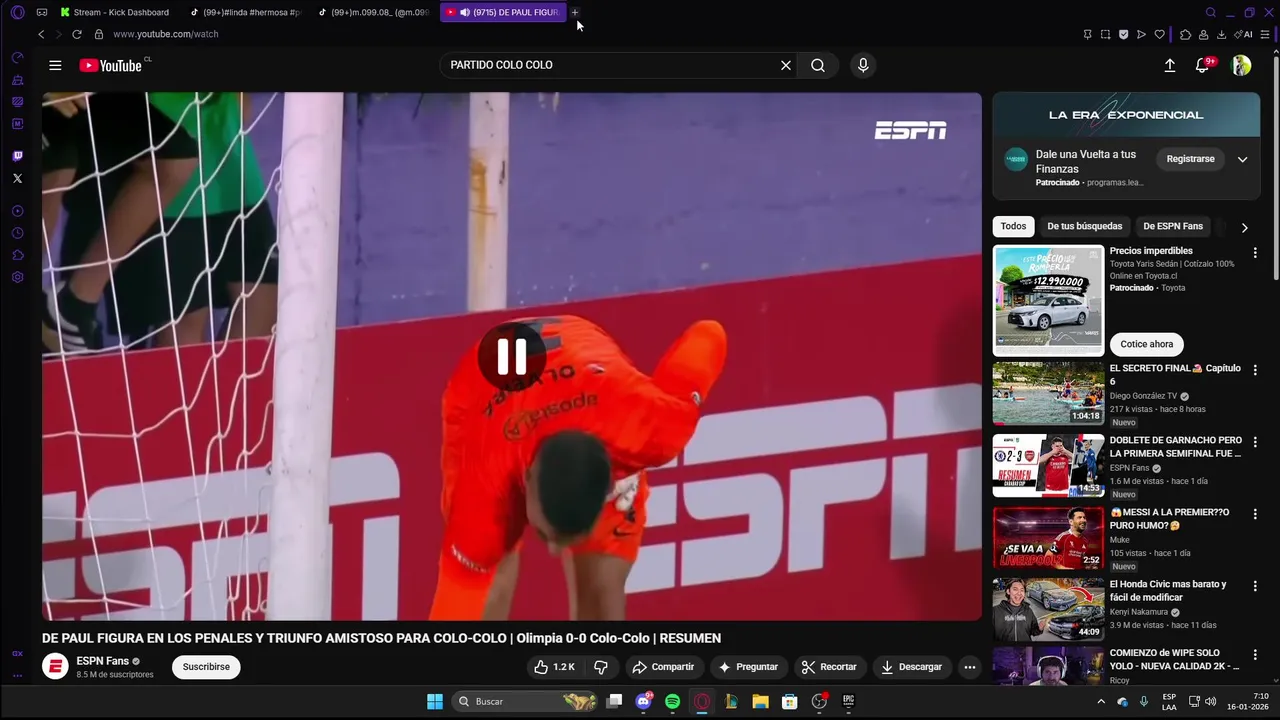Screen dimensions: 1280x720
Task: Open the AI assistant button in toolbar
Action: [x=1245, y=34]
